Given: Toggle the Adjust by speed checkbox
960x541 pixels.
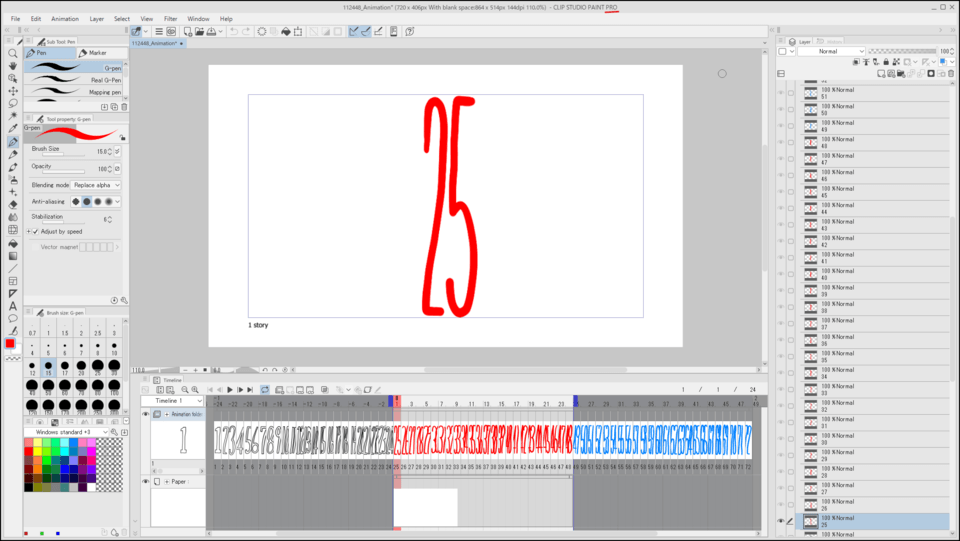Looking at the screenshot, I should 35,231.
